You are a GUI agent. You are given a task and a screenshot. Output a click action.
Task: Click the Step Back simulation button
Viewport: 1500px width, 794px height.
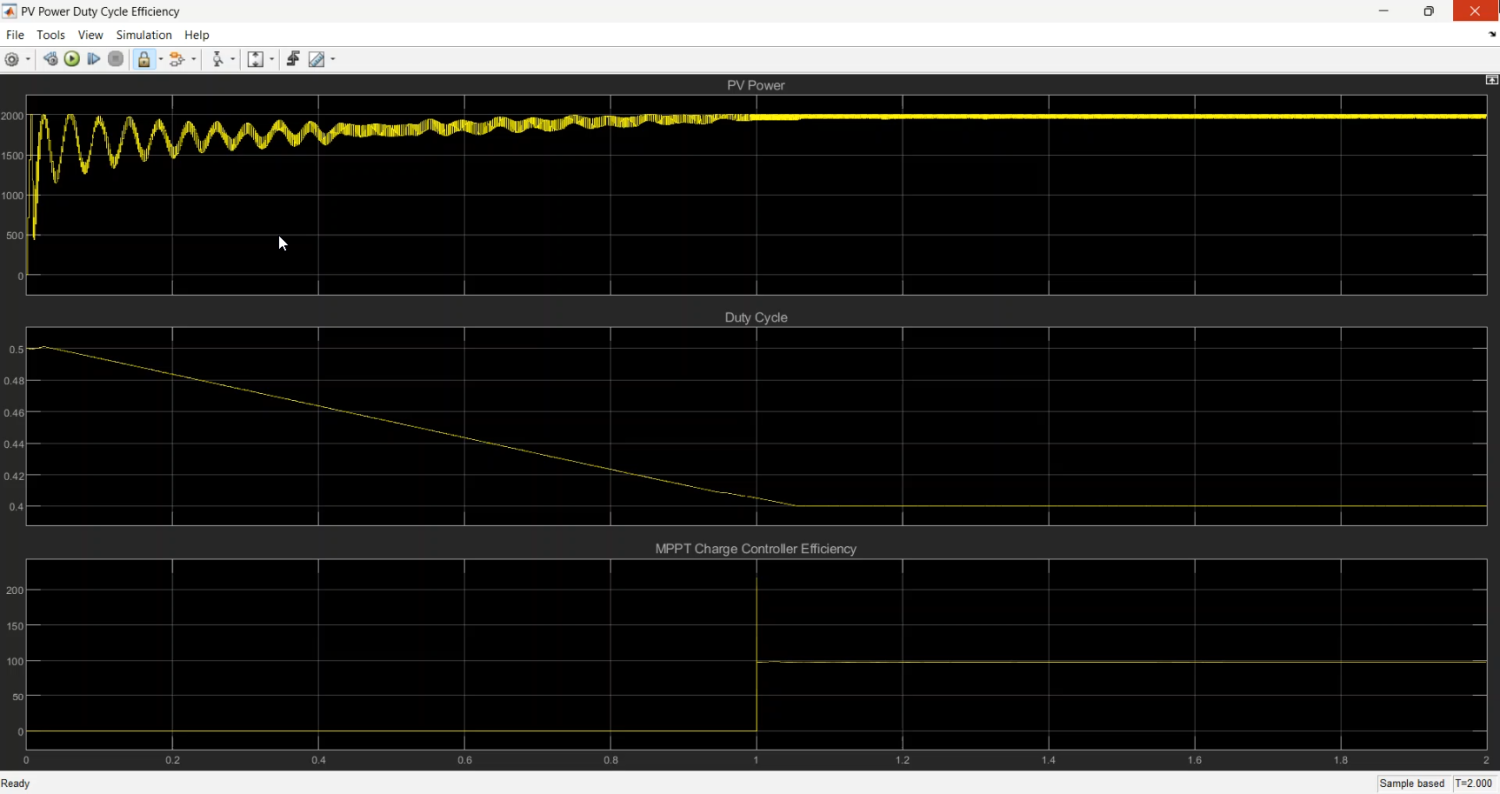pyautogui.click(x=50, y=59)
